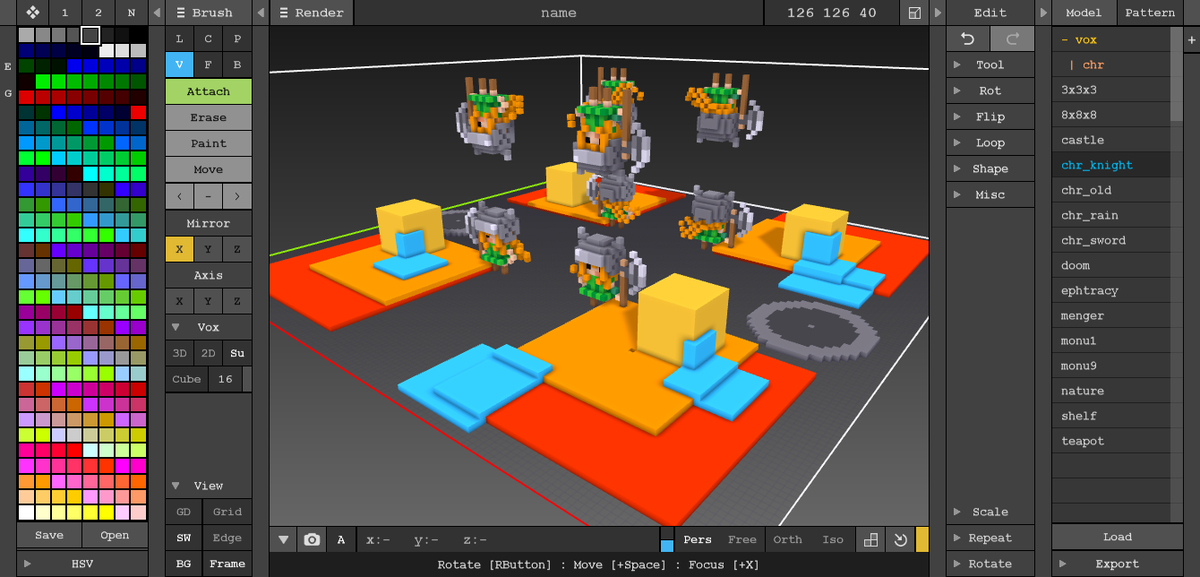Screen dimensions: 1200x577
Task: Expand the Misc section
Action: (x=990, y=194)
